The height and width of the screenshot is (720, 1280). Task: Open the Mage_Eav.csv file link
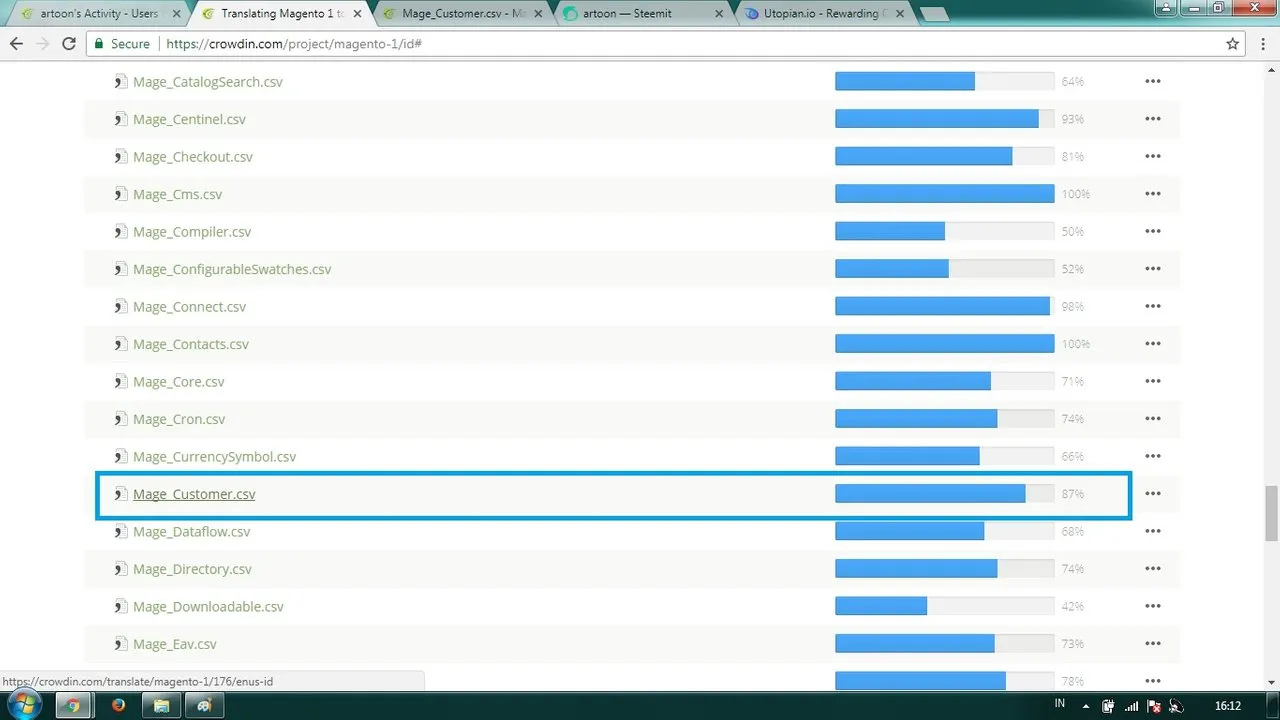175,644
